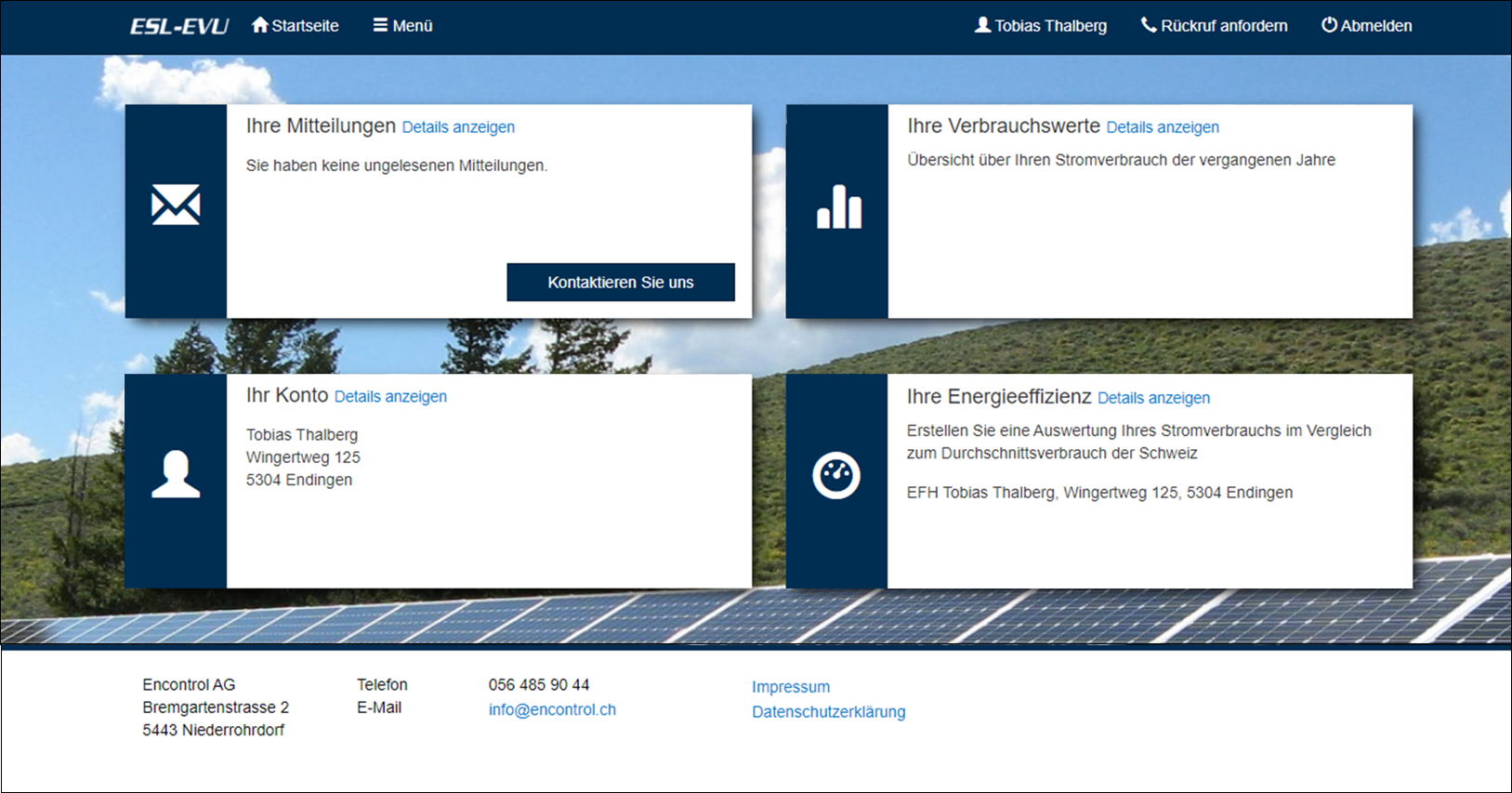The height and width of the screenshot is (793, 1512).
Task: Click the Ihre Verbrauchswerte heading
Action: click(1004, 126)
